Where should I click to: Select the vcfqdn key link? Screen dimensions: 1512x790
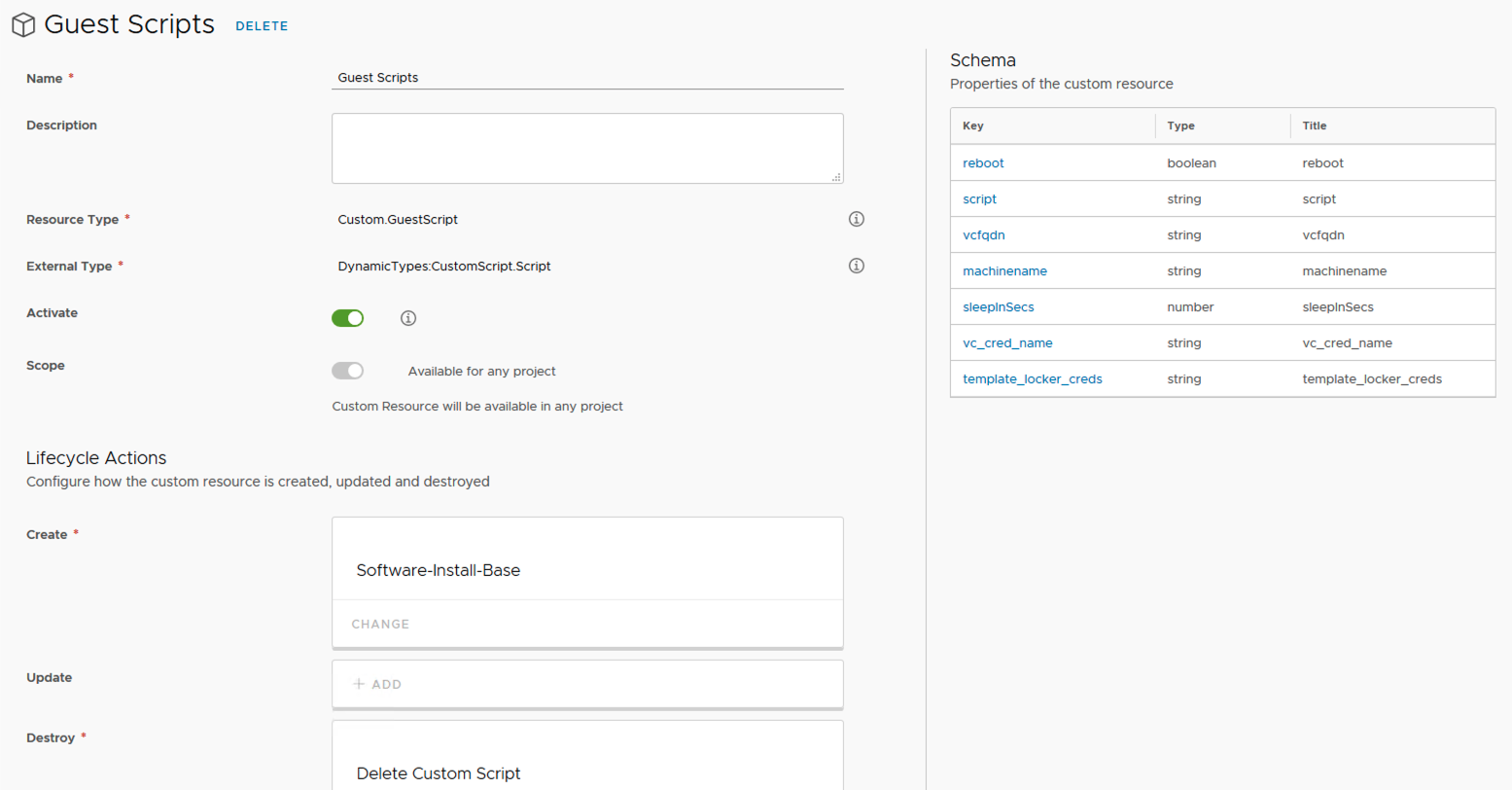click(983, 235)
